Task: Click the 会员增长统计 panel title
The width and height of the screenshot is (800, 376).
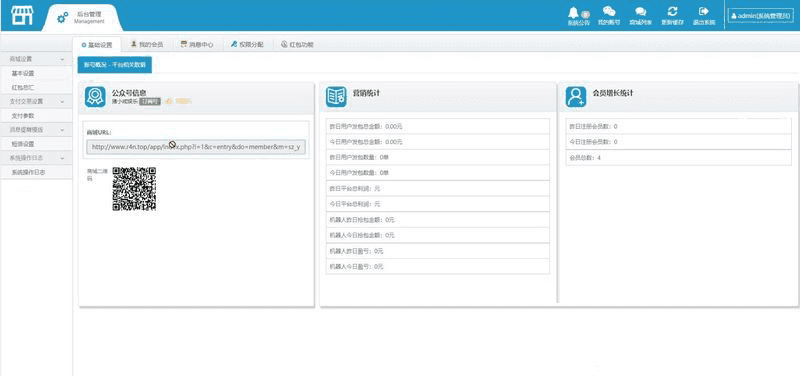Action: tap(613, 93)
